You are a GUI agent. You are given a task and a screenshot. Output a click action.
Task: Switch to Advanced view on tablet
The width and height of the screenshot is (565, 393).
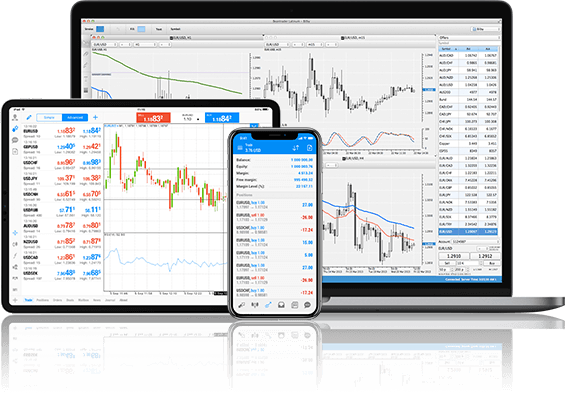(75, 117)
